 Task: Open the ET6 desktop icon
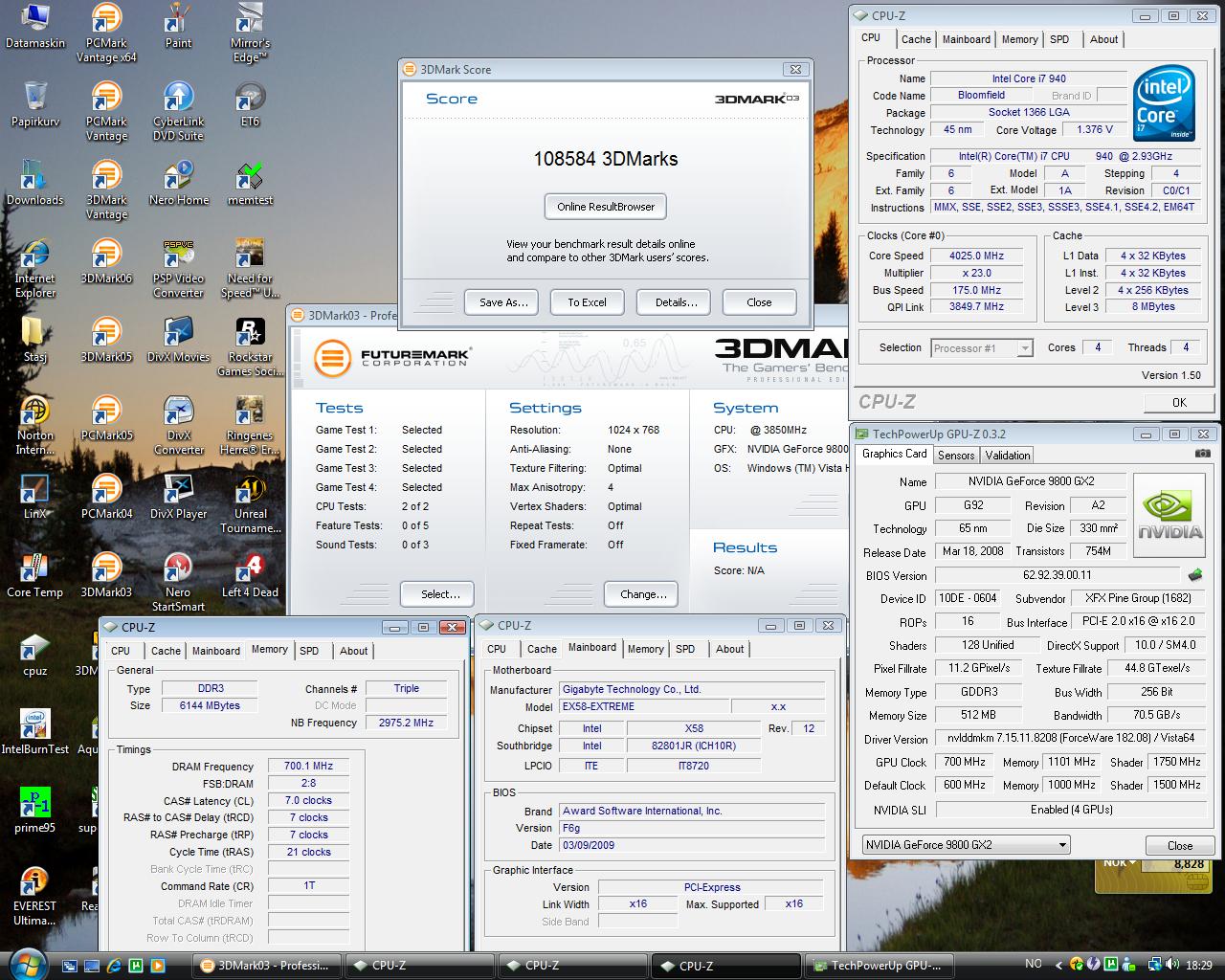point(250,104)
